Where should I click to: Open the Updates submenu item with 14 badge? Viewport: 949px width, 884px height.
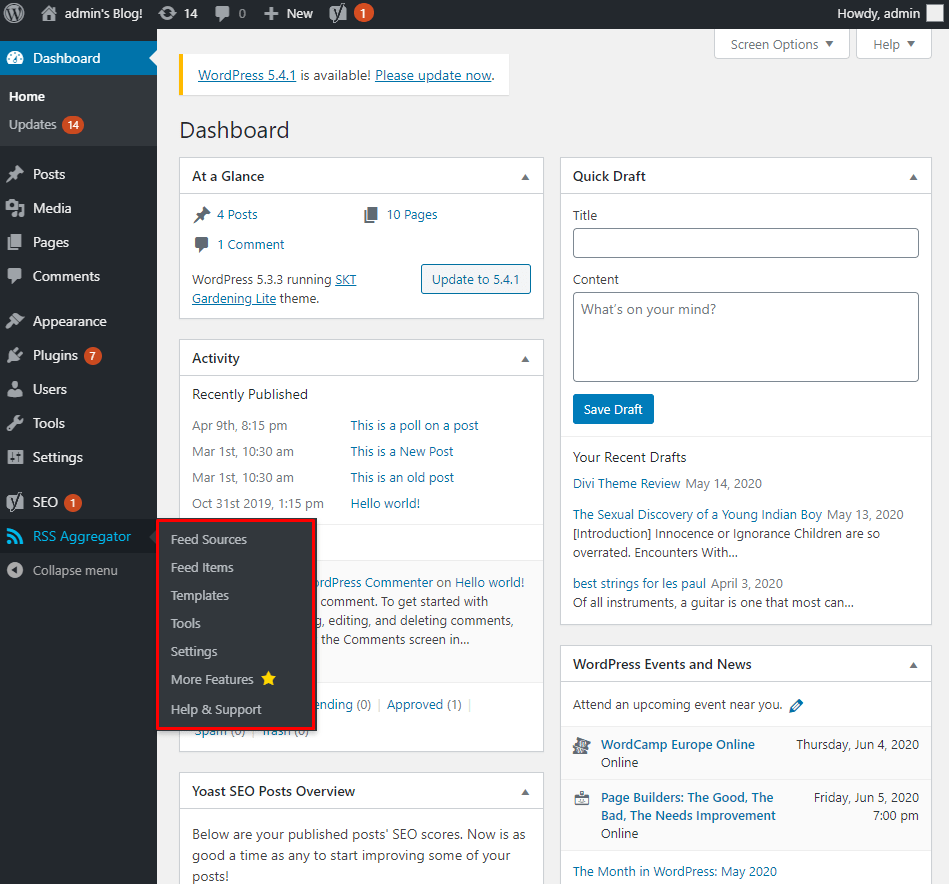46,125
